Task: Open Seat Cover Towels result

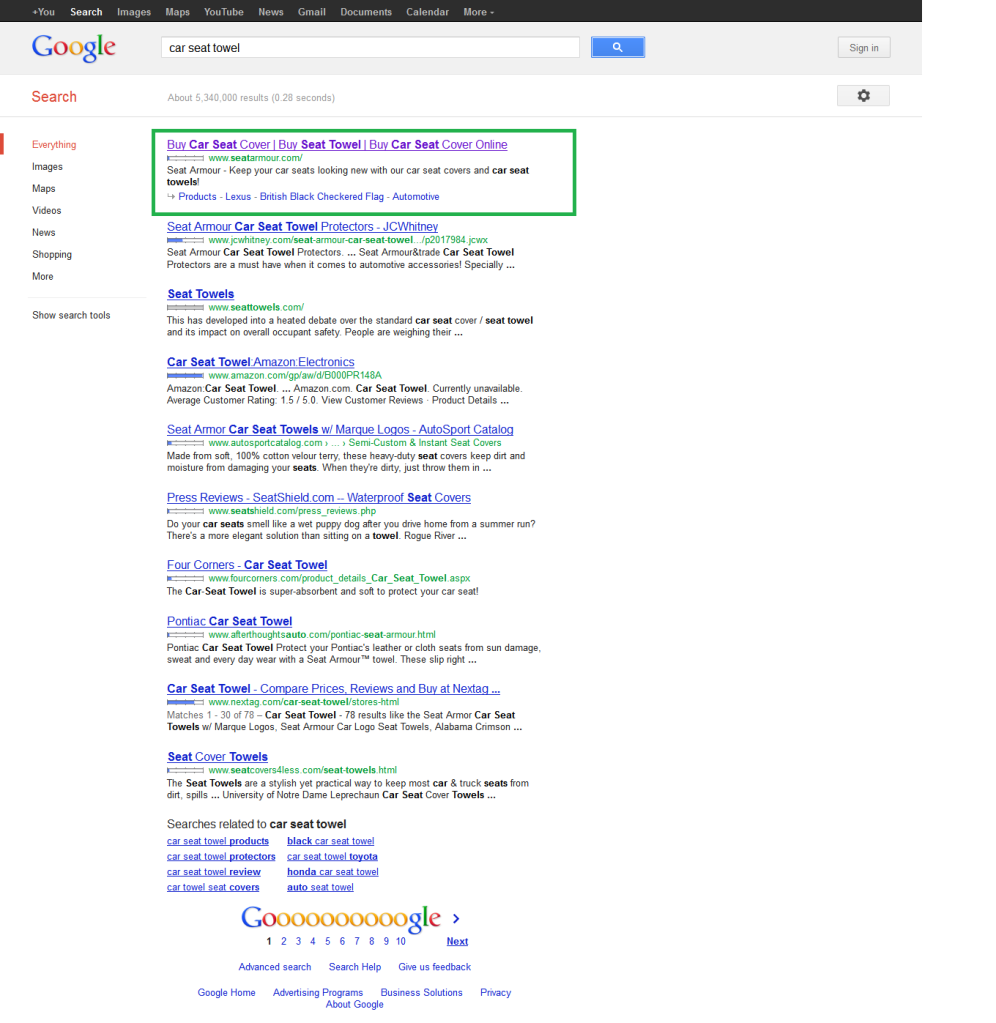Action: [x=218, y=757]
